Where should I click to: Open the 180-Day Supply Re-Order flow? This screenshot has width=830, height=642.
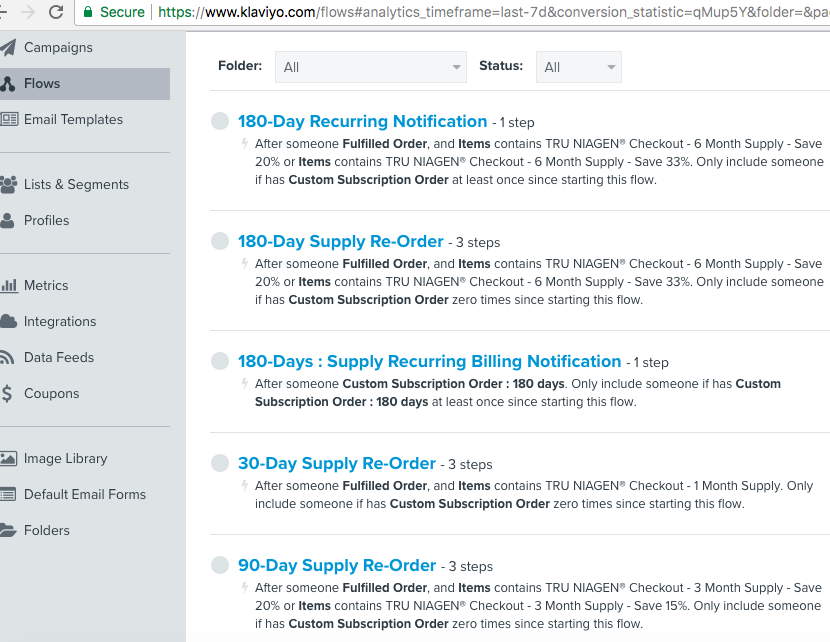point(340,241)
